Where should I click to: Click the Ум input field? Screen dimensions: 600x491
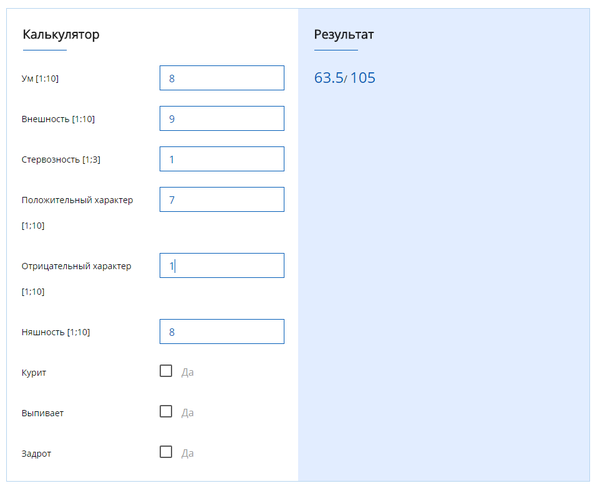221,78
